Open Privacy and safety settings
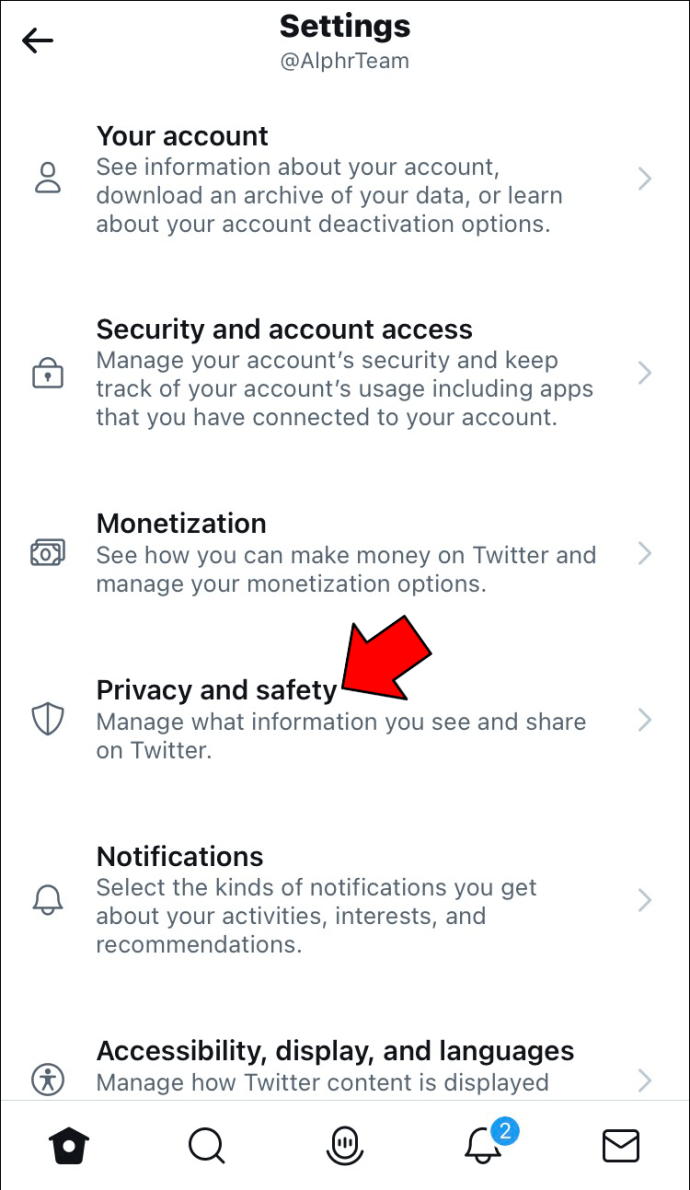Image resolution: width=690 pixels, height=1190 pixels. pos(345,719)
